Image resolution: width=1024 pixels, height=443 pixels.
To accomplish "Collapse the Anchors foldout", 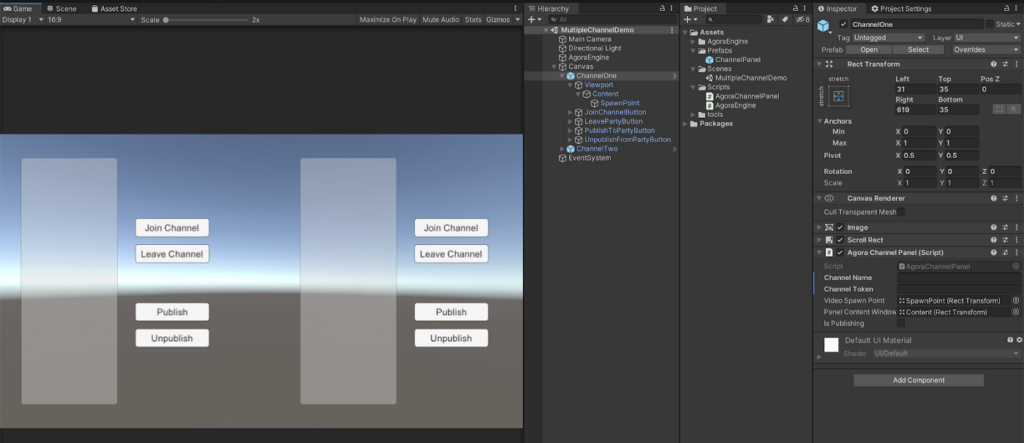I will (820, 121).
